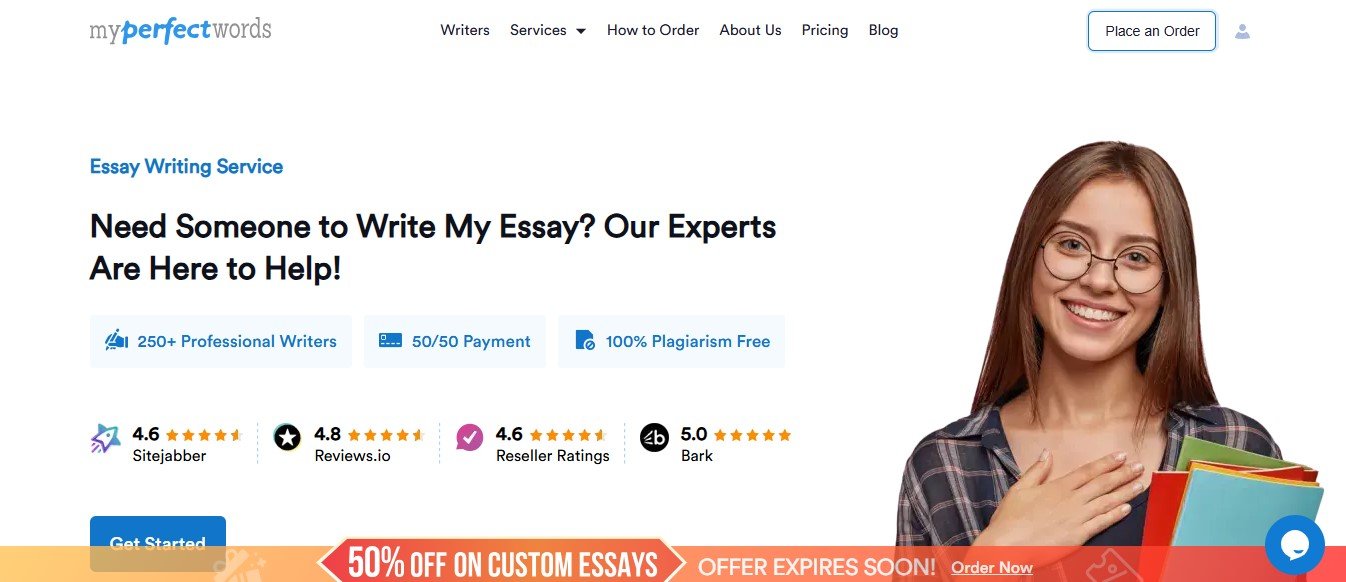The image size is (1346, 582).
Task: Open the user account profile icon
Action: [x=1242, y=31]
